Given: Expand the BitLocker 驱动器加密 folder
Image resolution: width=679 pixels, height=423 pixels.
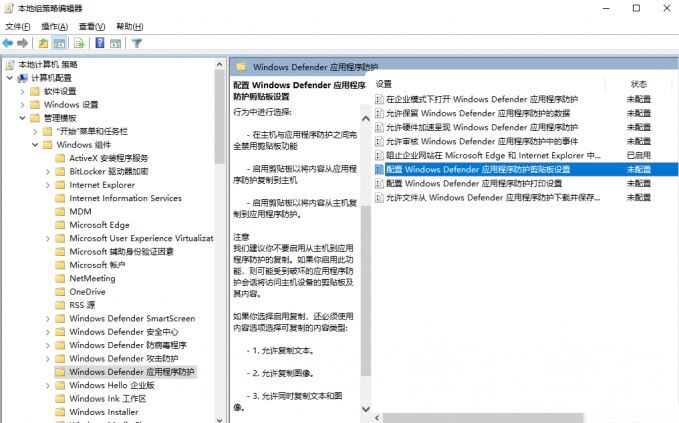Looking at the screenshot, I should [x=48, y=172].
